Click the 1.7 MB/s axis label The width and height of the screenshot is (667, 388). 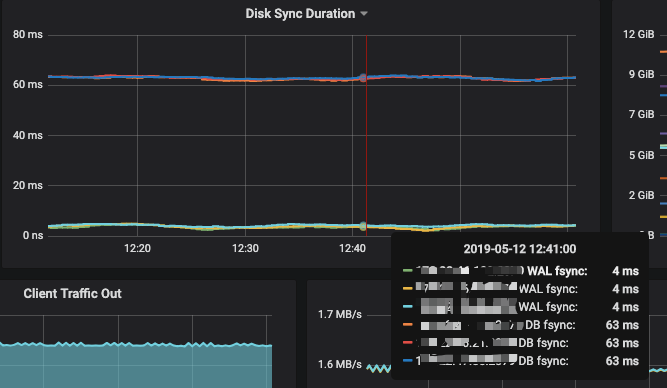point(340,314)
